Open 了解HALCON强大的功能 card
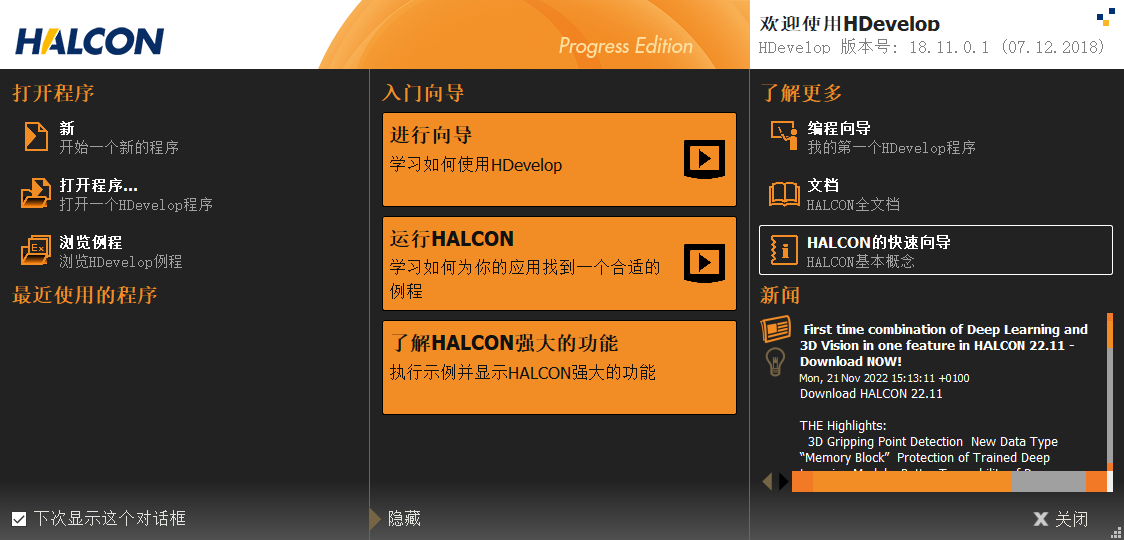Viewport: 1124px width, 540px height. (559, 367)
